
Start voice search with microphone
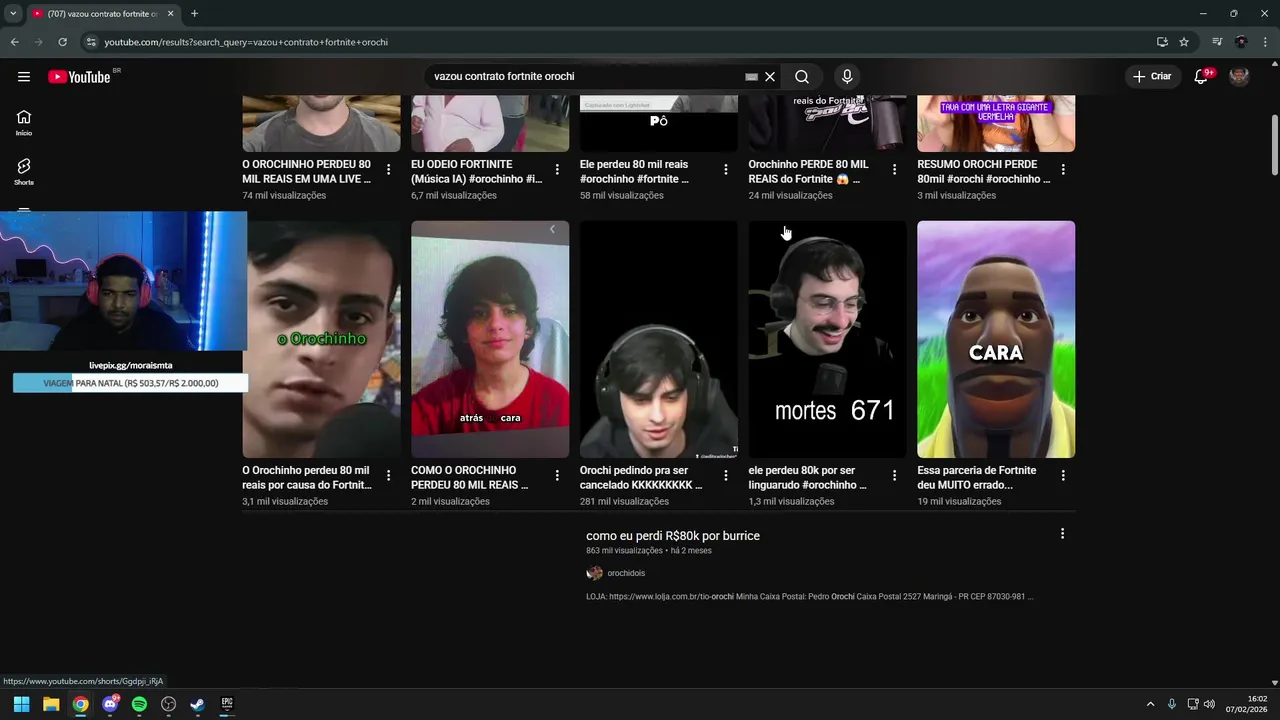[x=847, y=77]
